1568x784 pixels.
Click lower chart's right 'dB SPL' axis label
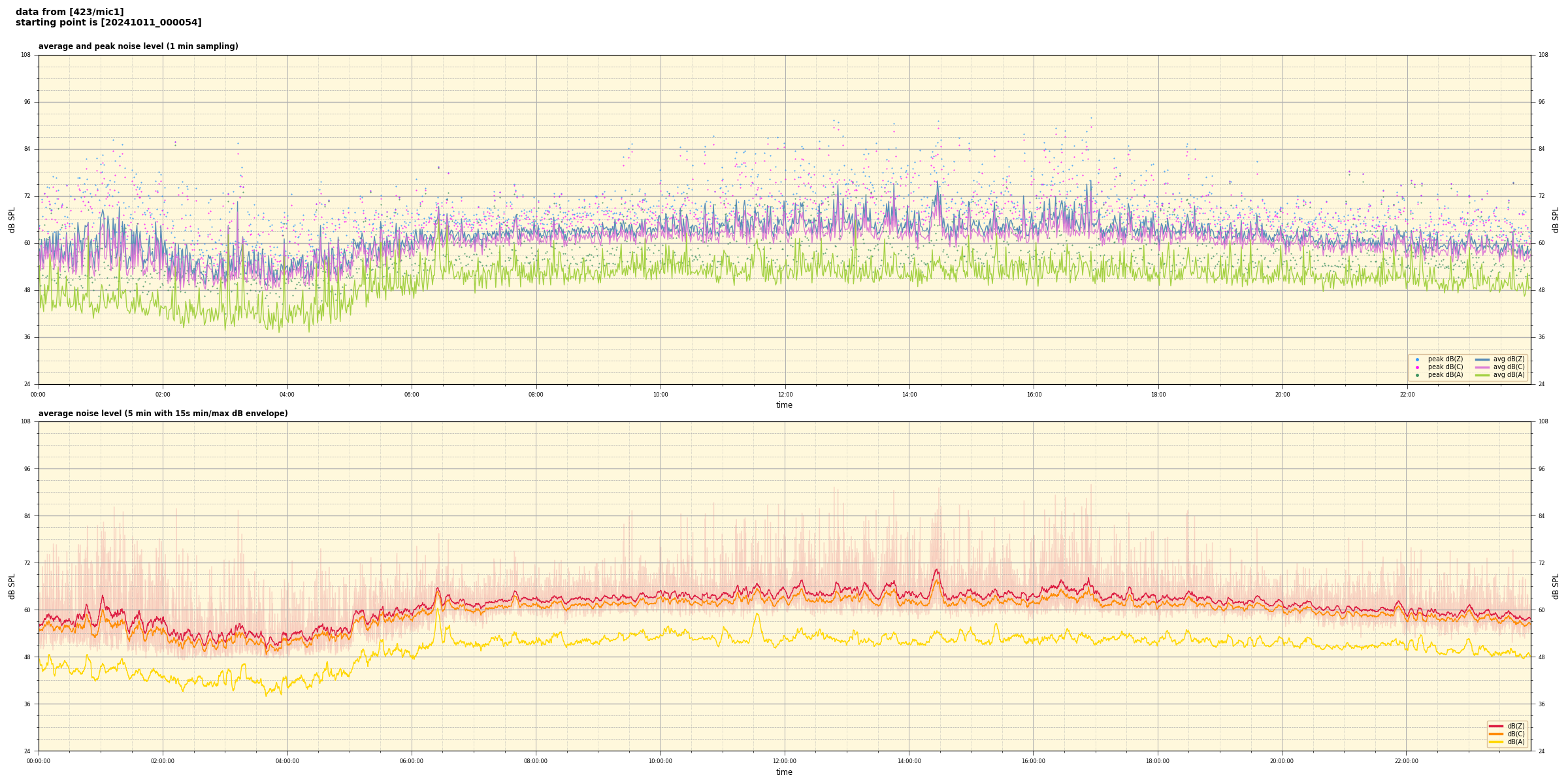pos(1556,586)
